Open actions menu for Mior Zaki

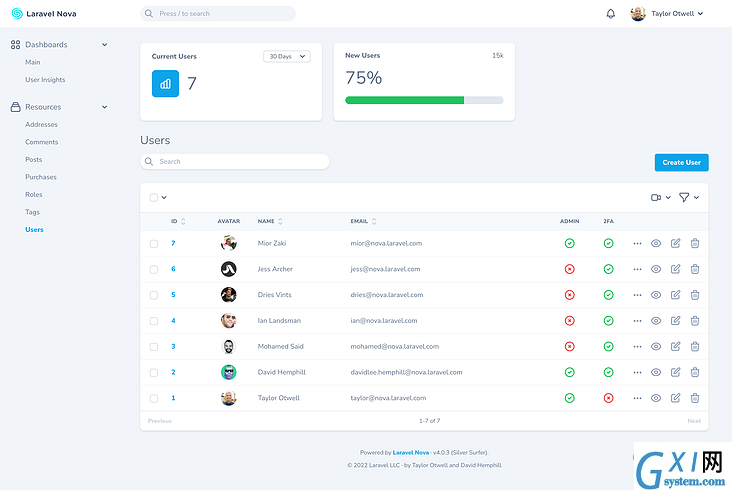point(637,243)
